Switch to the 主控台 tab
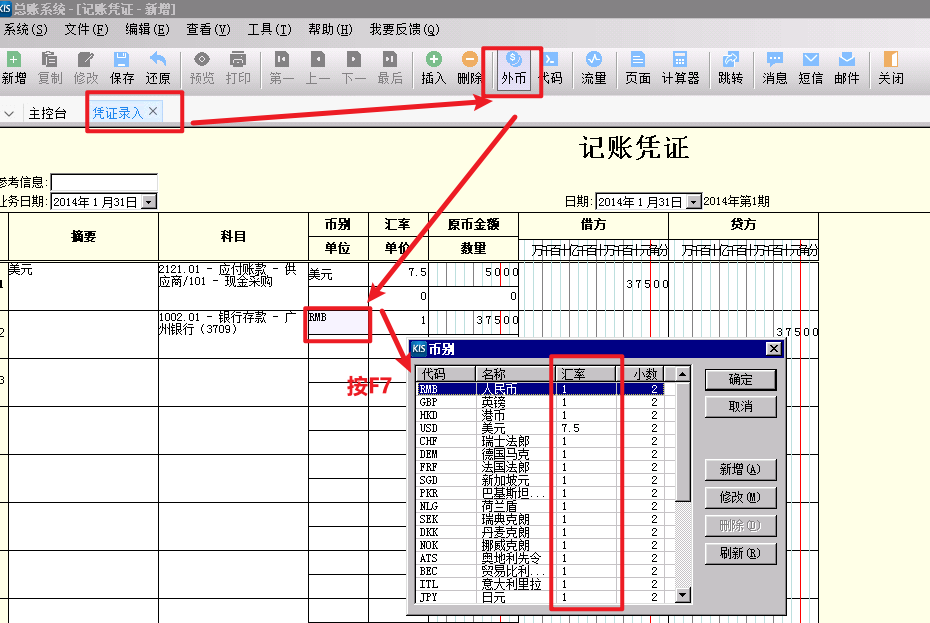 (x=47, y=113)
